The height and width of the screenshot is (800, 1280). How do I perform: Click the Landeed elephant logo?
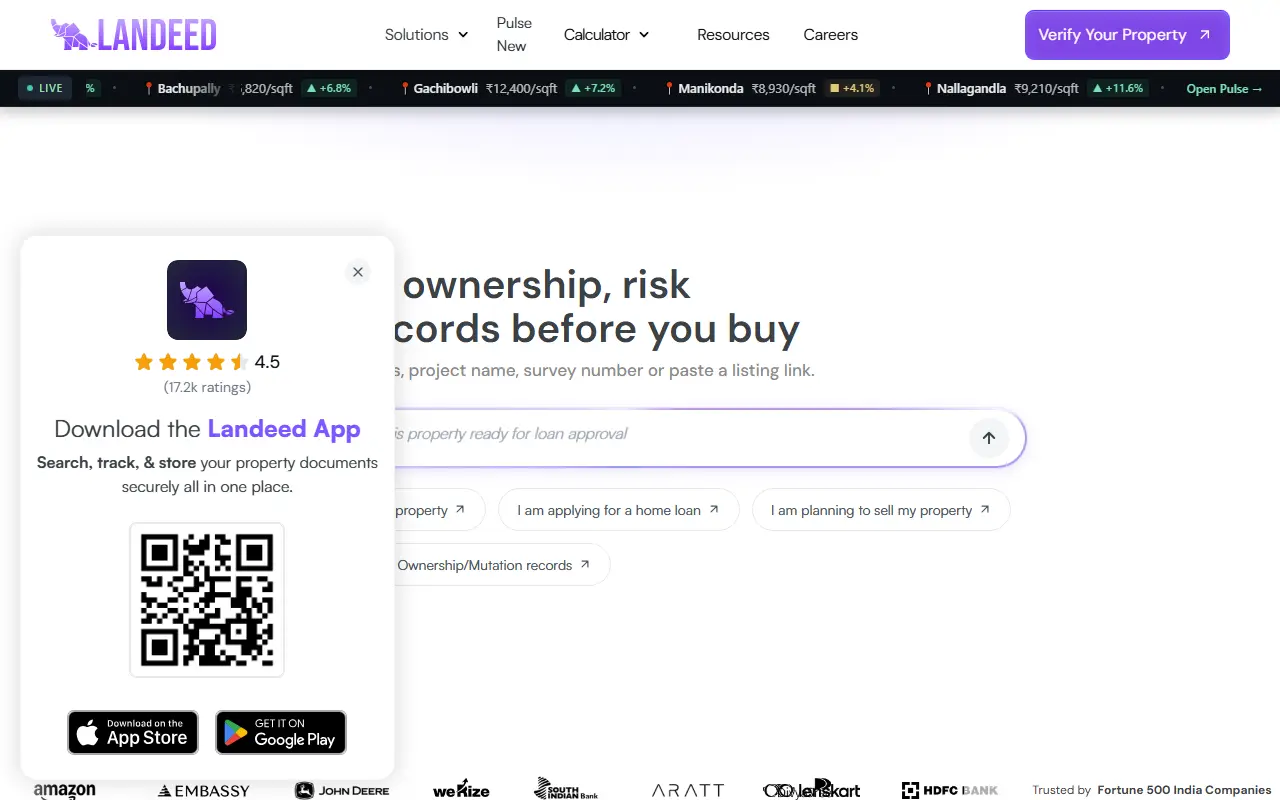point(133,35)
